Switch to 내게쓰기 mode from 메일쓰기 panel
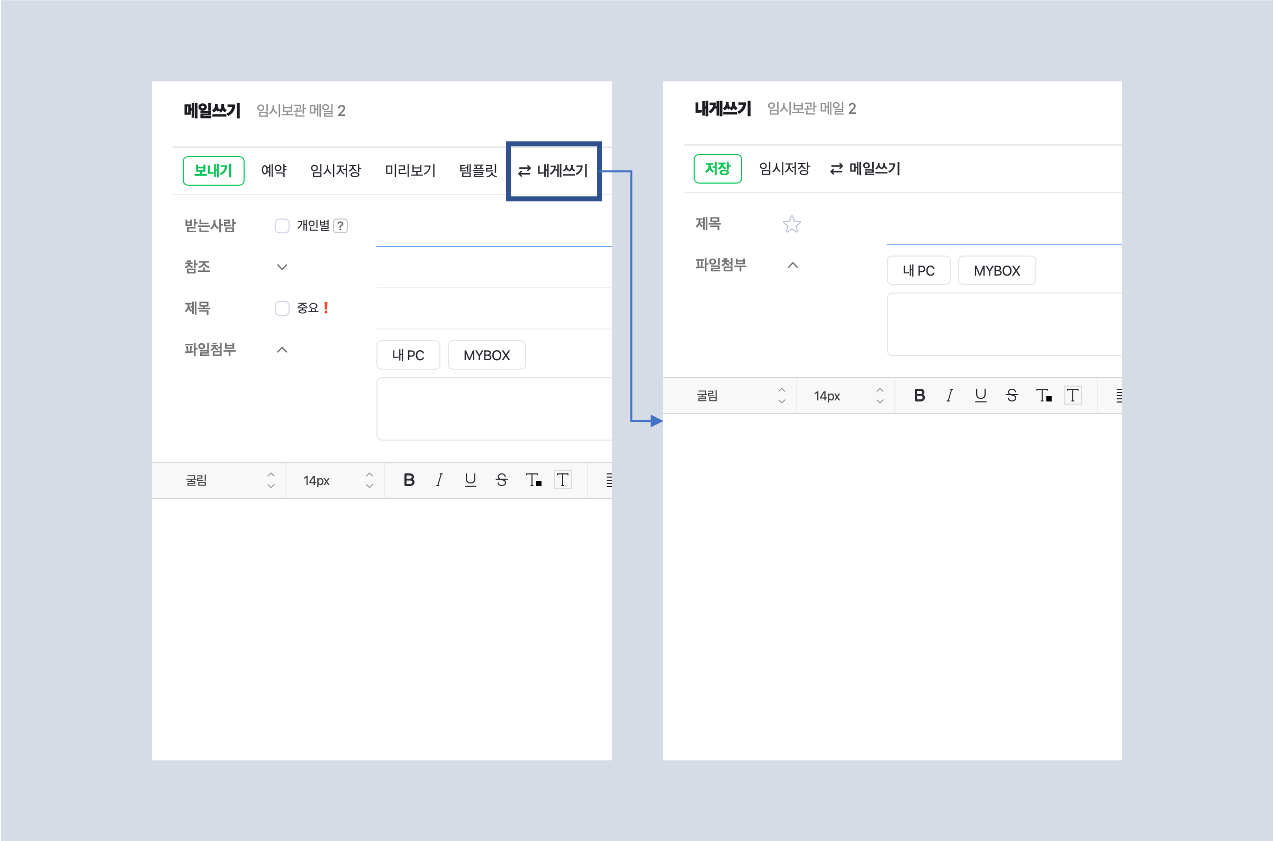This screenshot has height=841, width=1275. 553,171
